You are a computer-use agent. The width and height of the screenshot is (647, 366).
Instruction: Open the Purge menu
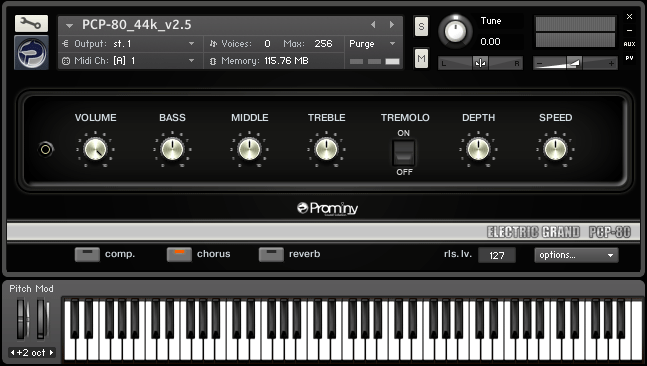tap(373, 44)
